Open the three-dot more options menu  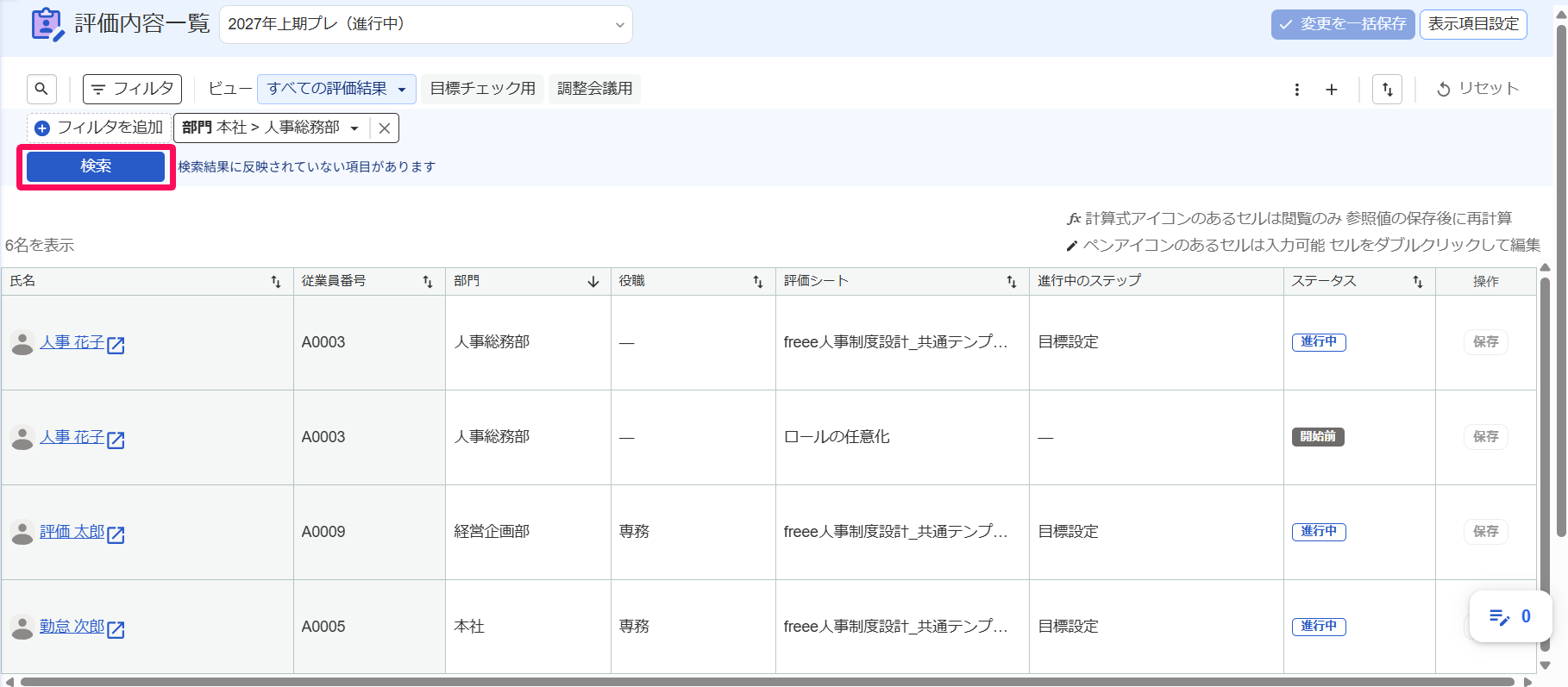1296,90
